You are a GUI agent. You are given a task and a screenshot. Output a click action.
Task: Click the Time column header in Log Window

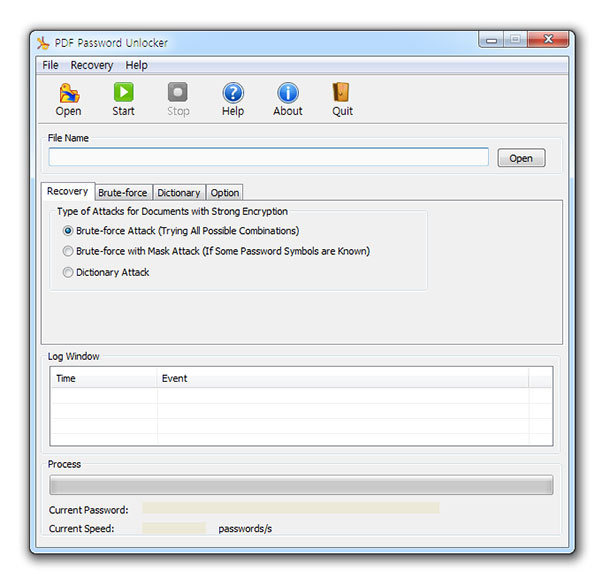(104, 378)
